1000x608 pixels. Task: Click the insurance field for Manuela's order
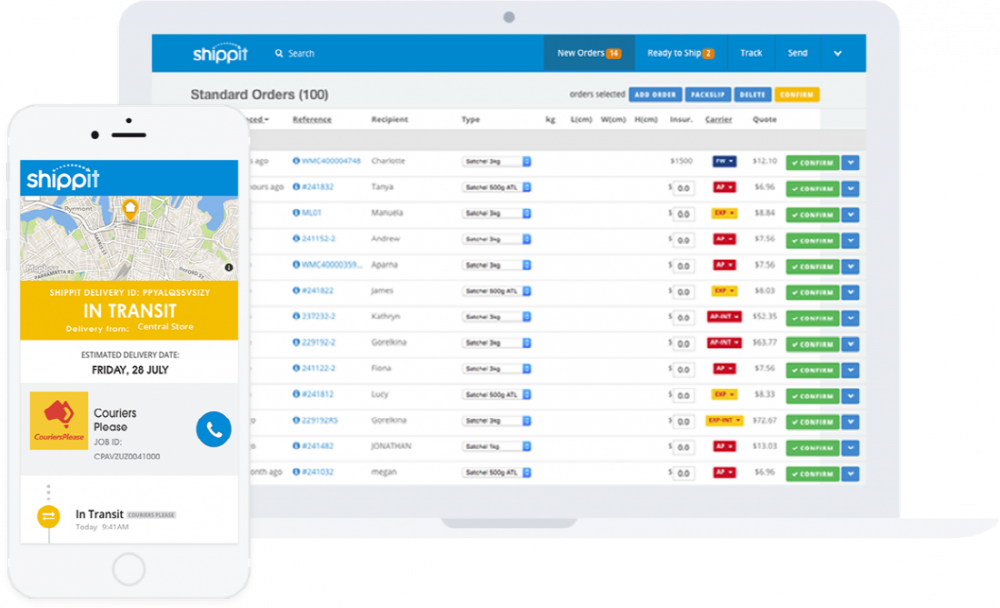[683, 214]
